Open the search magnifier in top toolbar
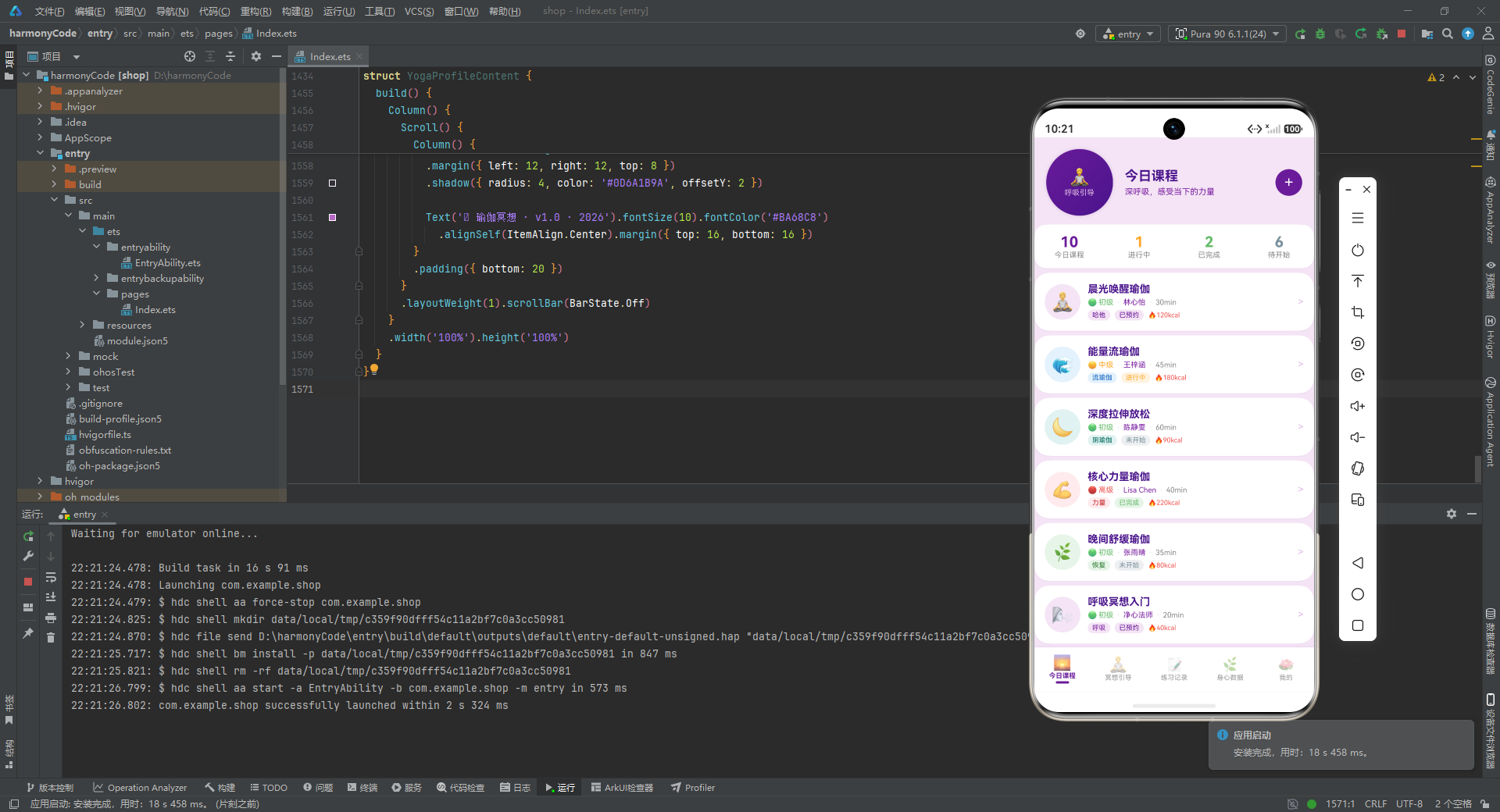The width and height of the screenshot is (1500, 812). point(1448,34)
